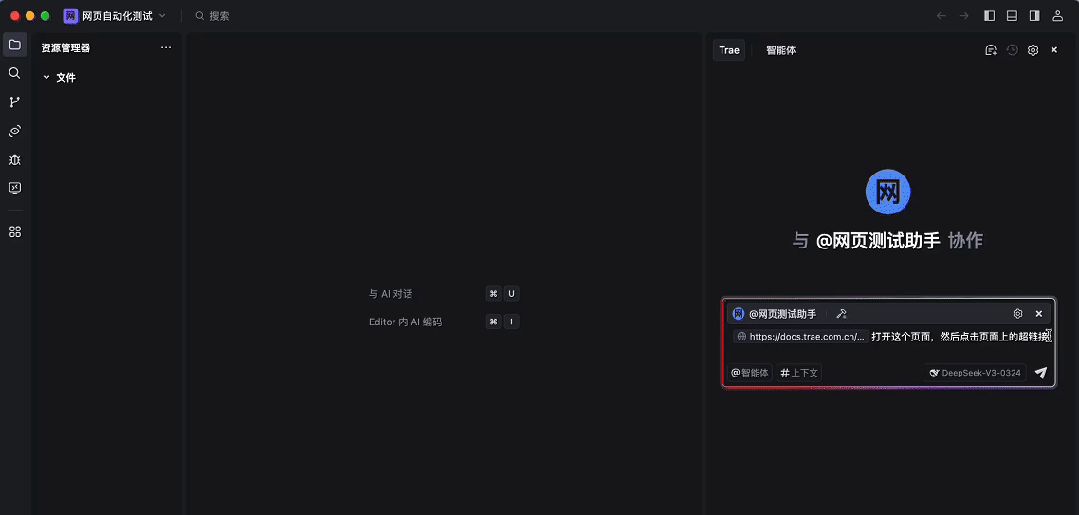Screen dimensions: 1079x515
Task: Open the AI panel settings gear
Action: coord(1033,50)
